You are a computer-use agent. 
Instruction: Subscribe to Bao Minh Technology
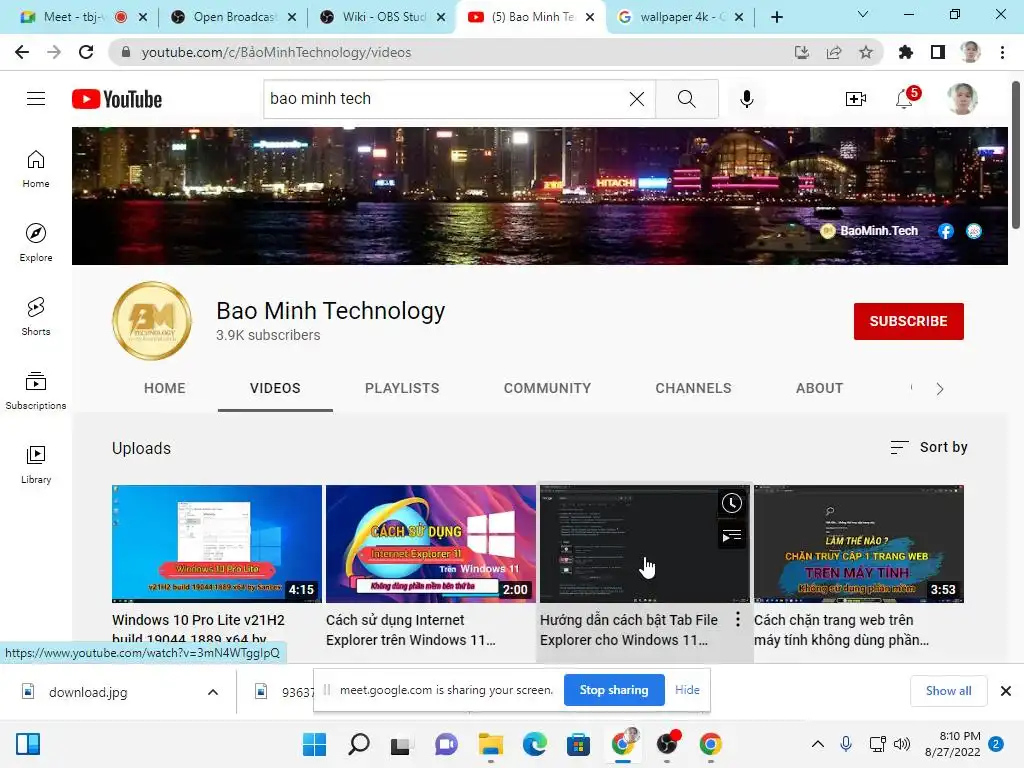point(908,321)
